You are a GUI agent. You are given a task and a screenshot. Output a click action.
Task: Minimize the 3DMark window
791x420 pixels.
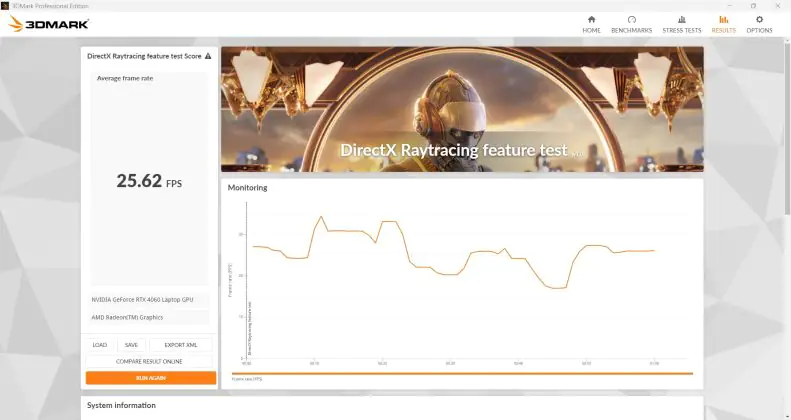[729, 6]
